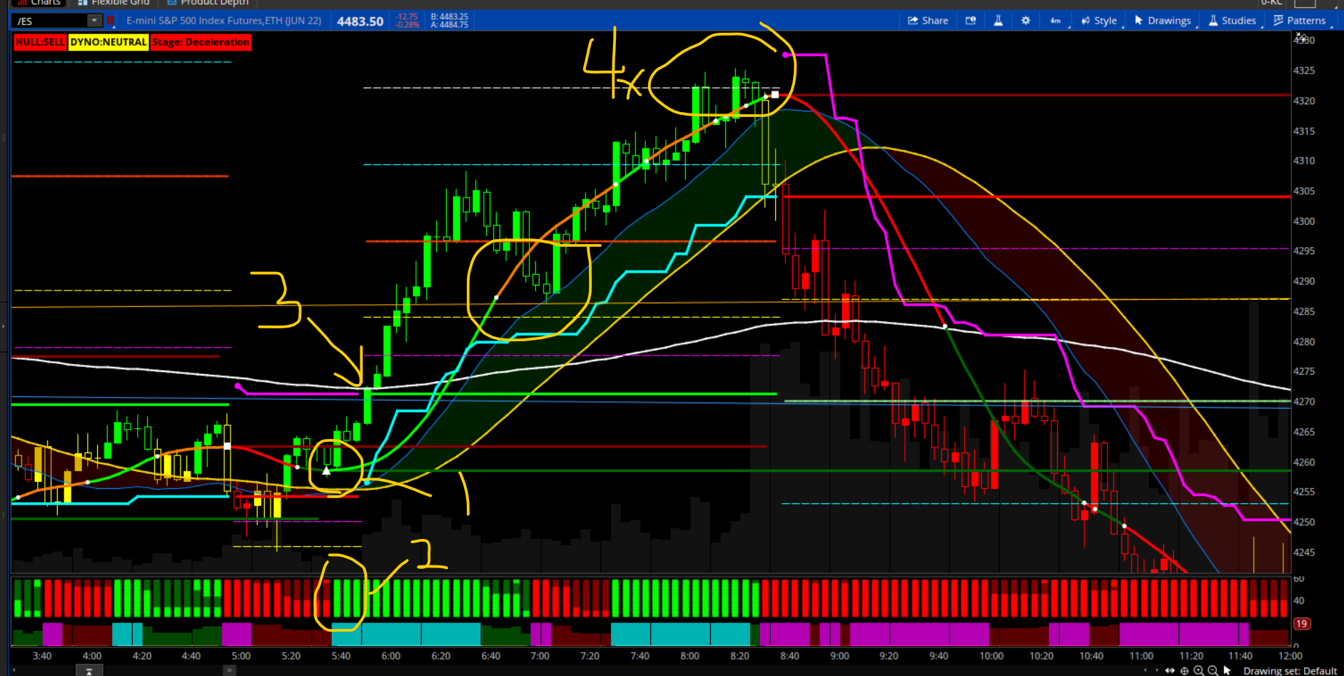Click the pointer cursor icon at bottom right
The width and height of the screenshot is (1344, 676).
pos(1227,671)
